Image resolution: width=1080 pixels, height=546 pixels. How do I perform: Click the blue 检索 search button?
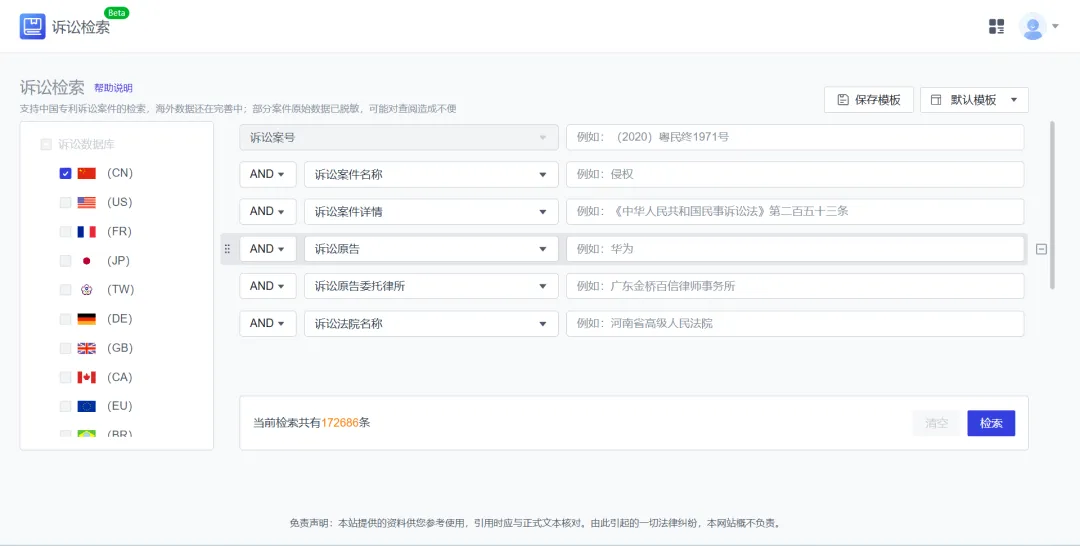pyautogui.click(x=991, y=423)
